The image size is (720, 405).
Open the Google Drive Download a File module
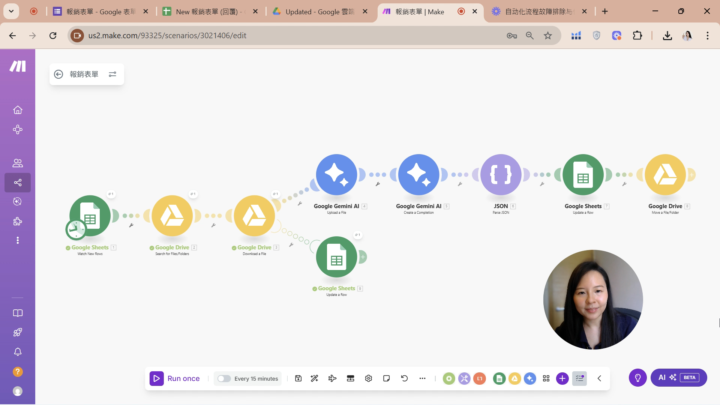(x=254, y=215)
